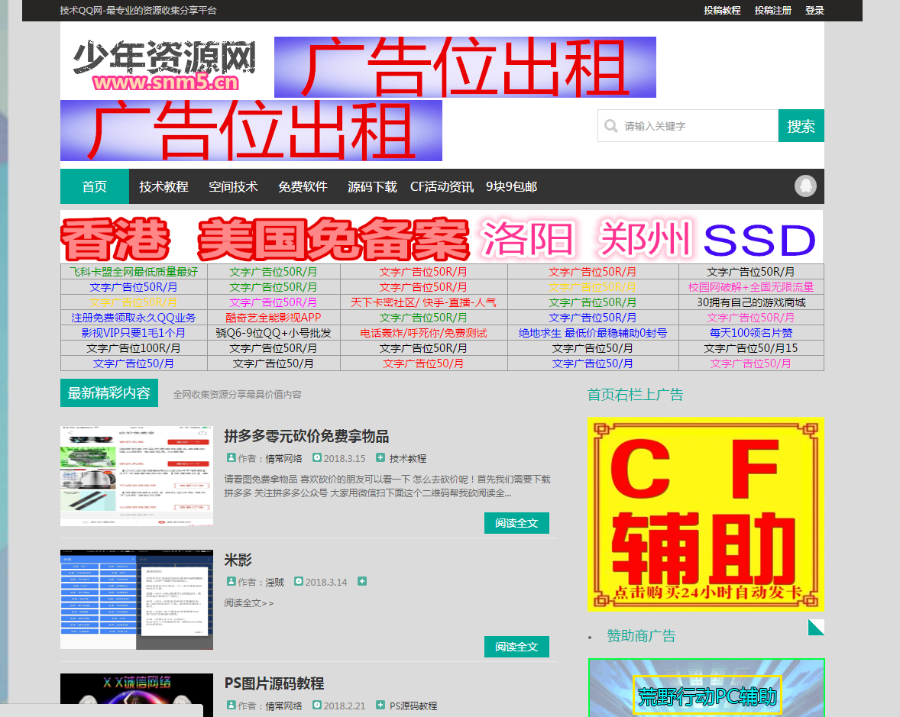Click 最新精彩内容 heading button
Screen dimensions: 900x717
(x=109, y=393)
